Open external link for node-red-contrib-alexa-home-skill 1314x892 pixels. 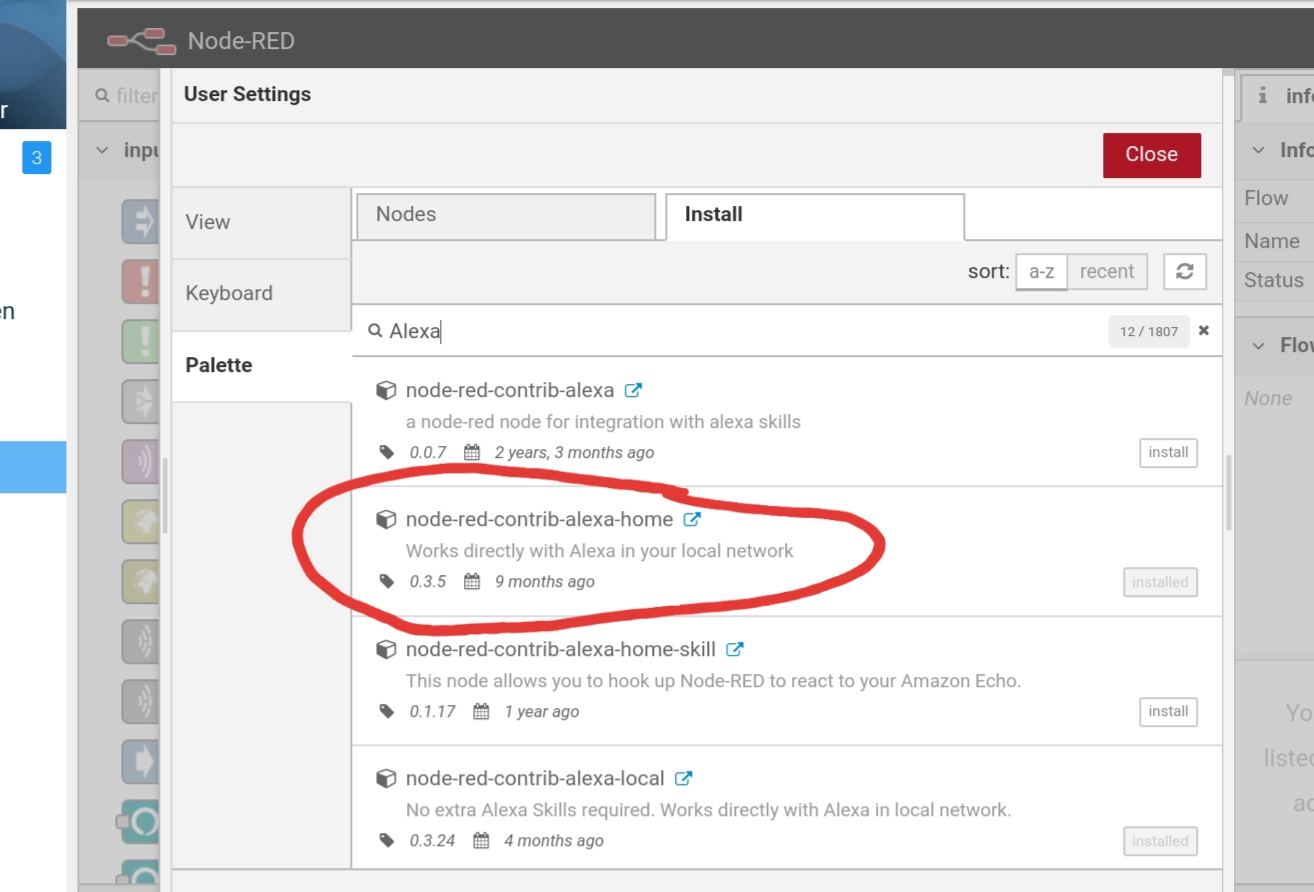tap(735, 649)
